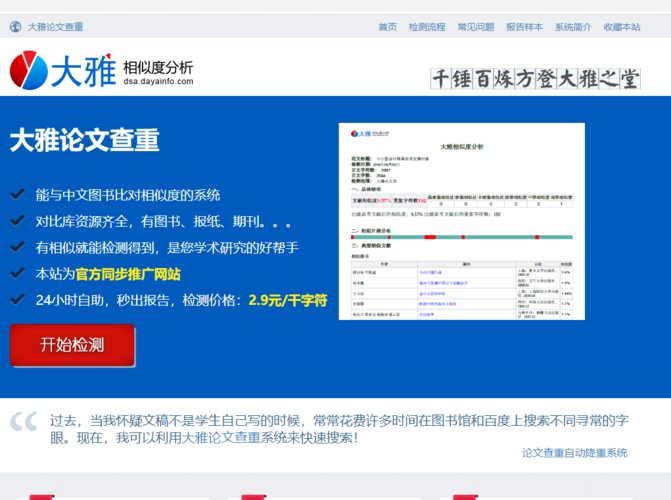671x500 pixels.
Task: Open 检测流程 navigation item
Action: (427, 27)
